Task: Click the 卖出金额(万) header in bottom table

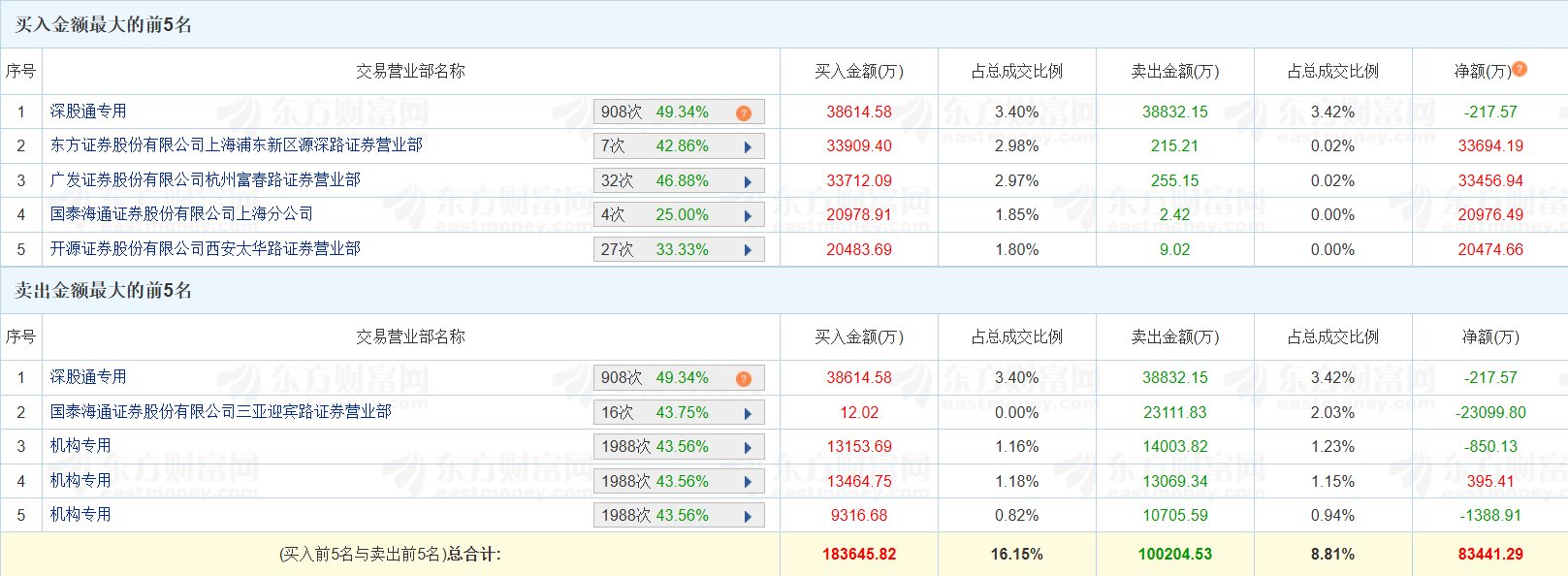Action: click(x=1174, y=337)
